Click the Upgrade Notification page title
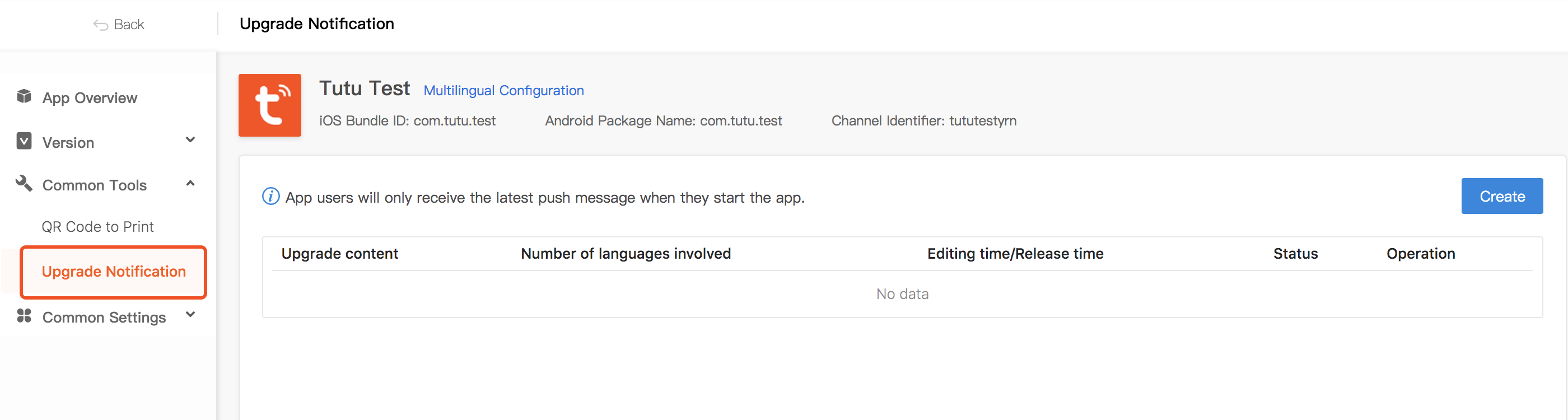Viewport: 1568px width, 420px height. coord(316,24)
